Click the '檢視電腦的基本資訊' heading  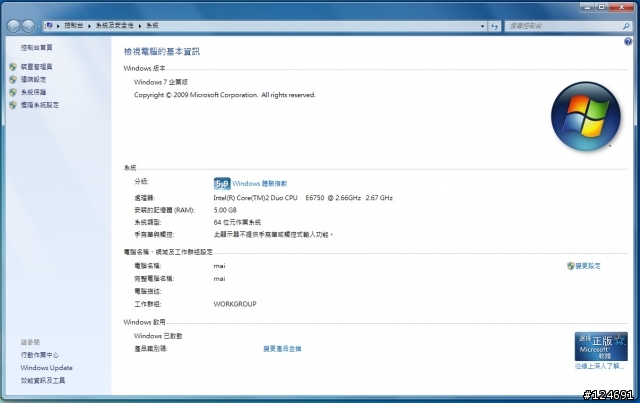pyautogui.click(x=162, y=51)
